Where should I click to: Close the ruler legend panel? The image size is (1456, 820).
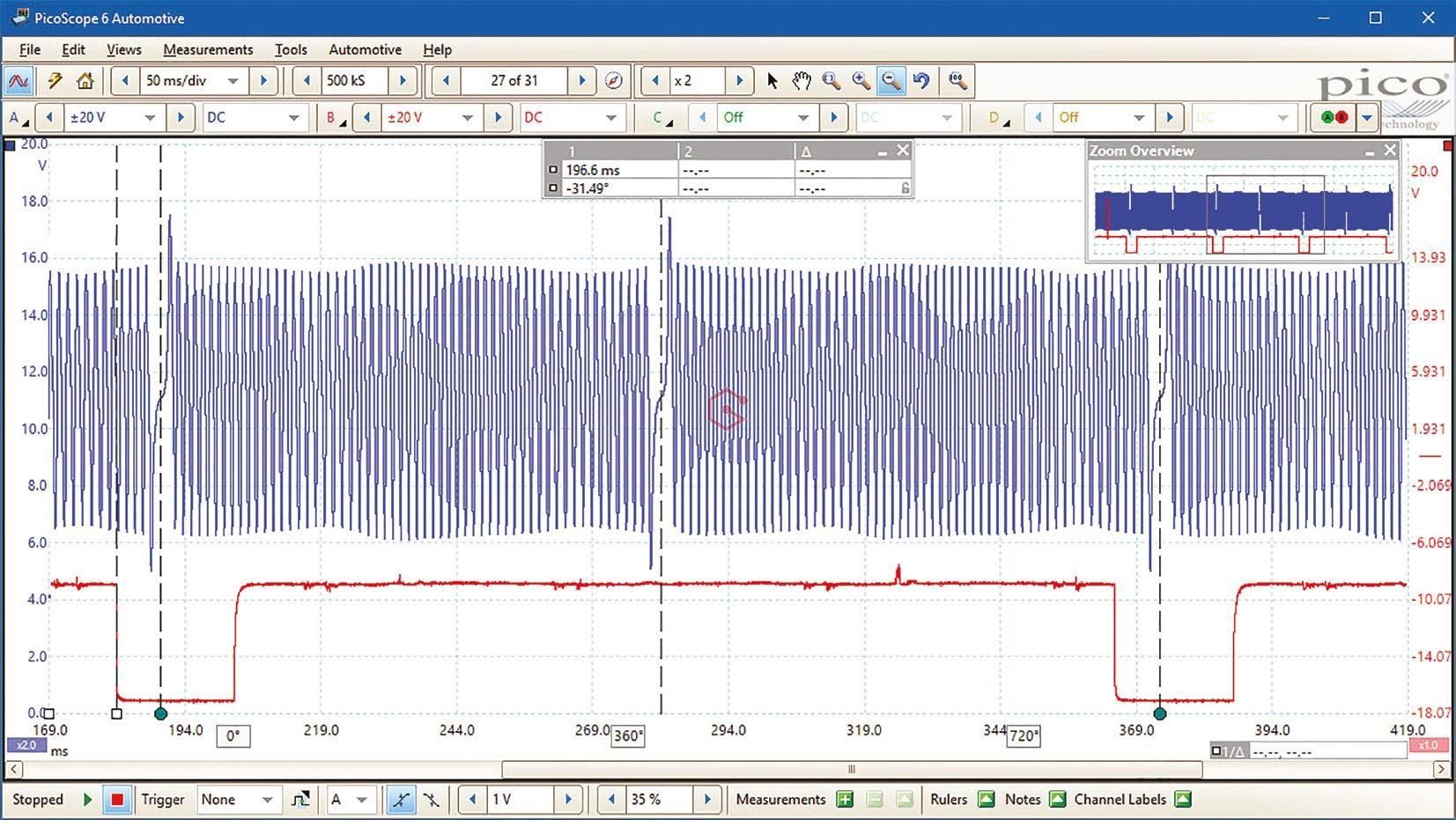pyautogui.click(x=903, y=151)
